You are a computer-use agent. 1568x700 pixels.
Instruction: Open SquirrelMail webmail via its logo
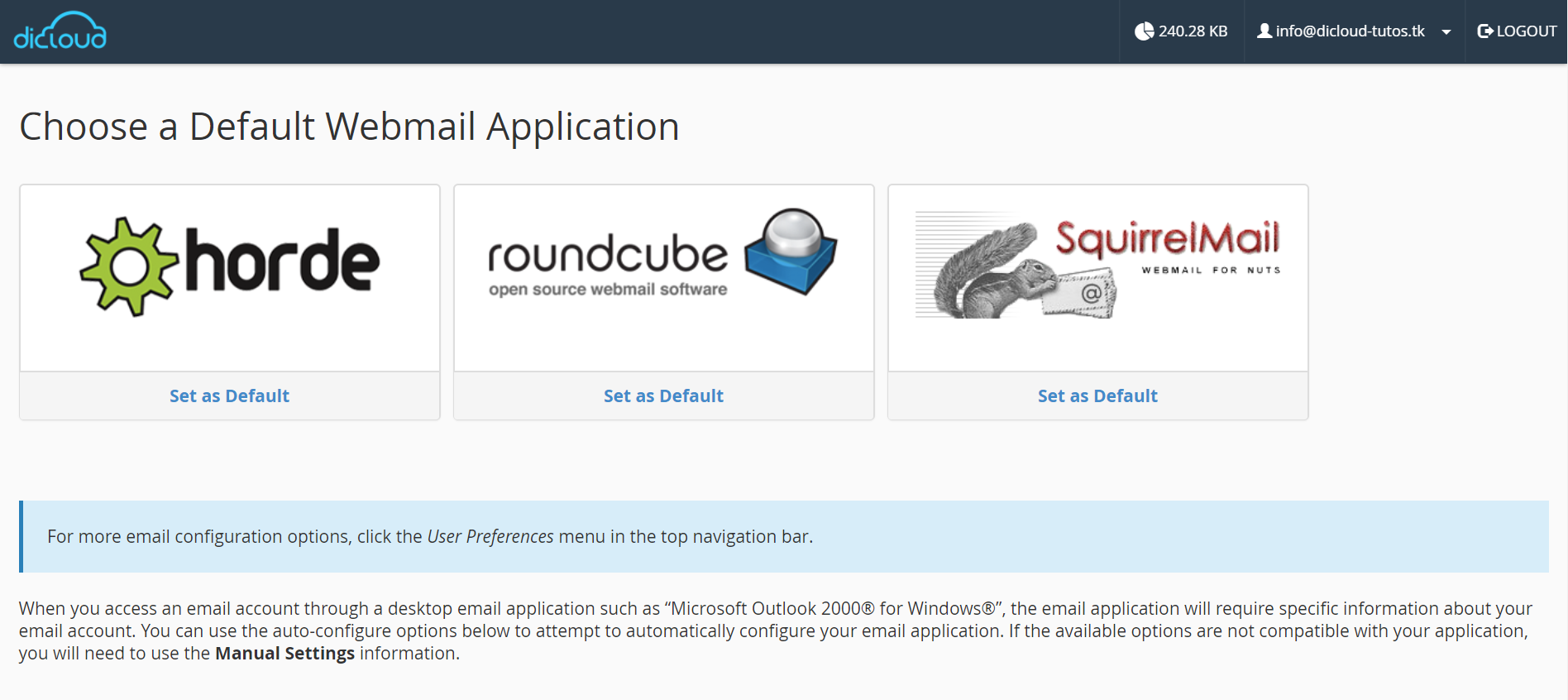[1097, 266]
